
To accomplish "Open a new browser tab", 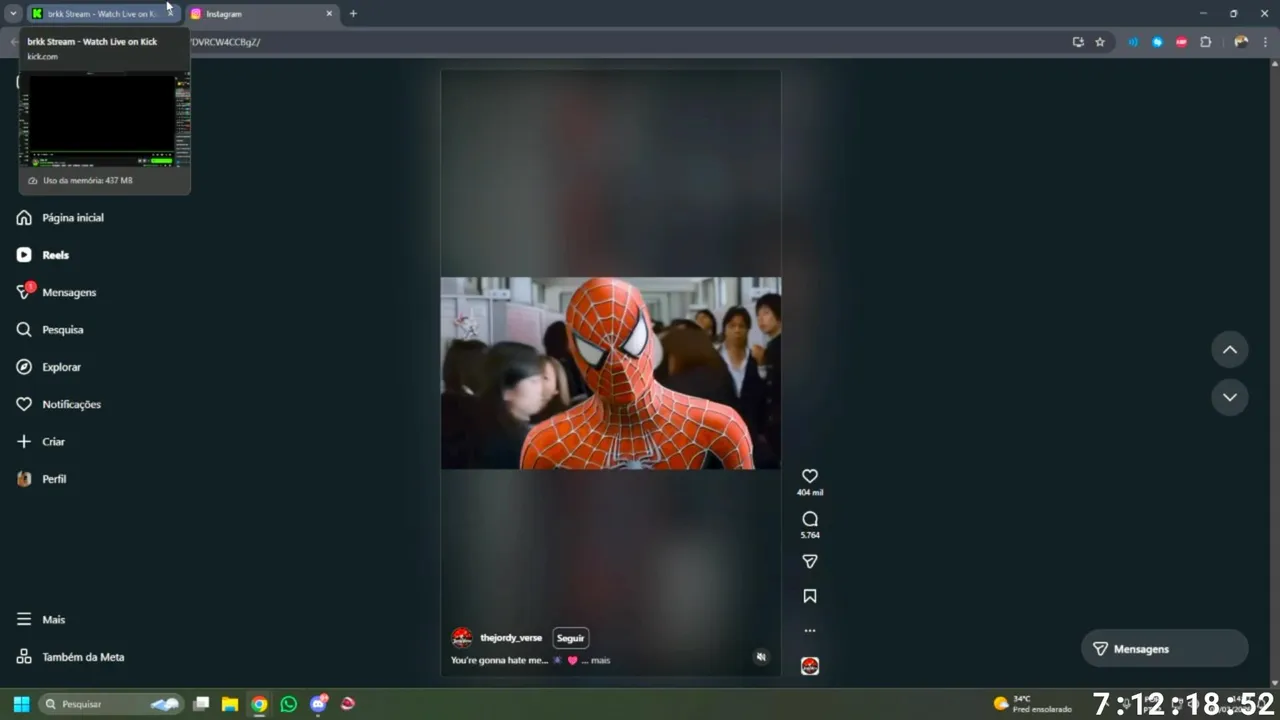I will coord(353,14).
